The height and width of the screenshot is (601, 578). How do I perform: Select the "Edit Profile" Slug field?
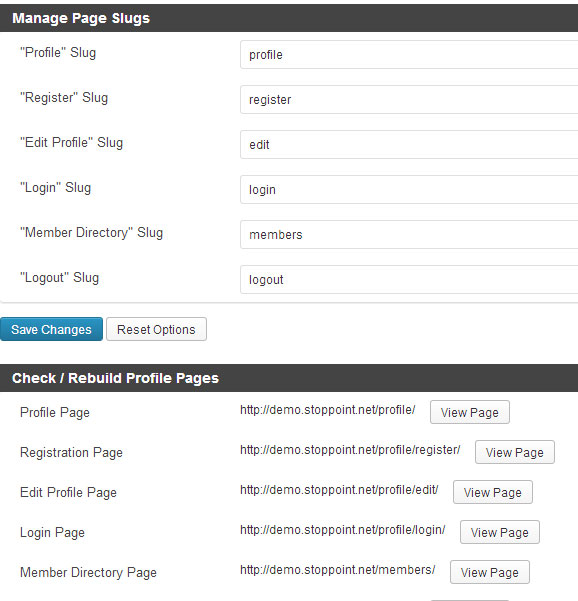[x=409, y=145]
